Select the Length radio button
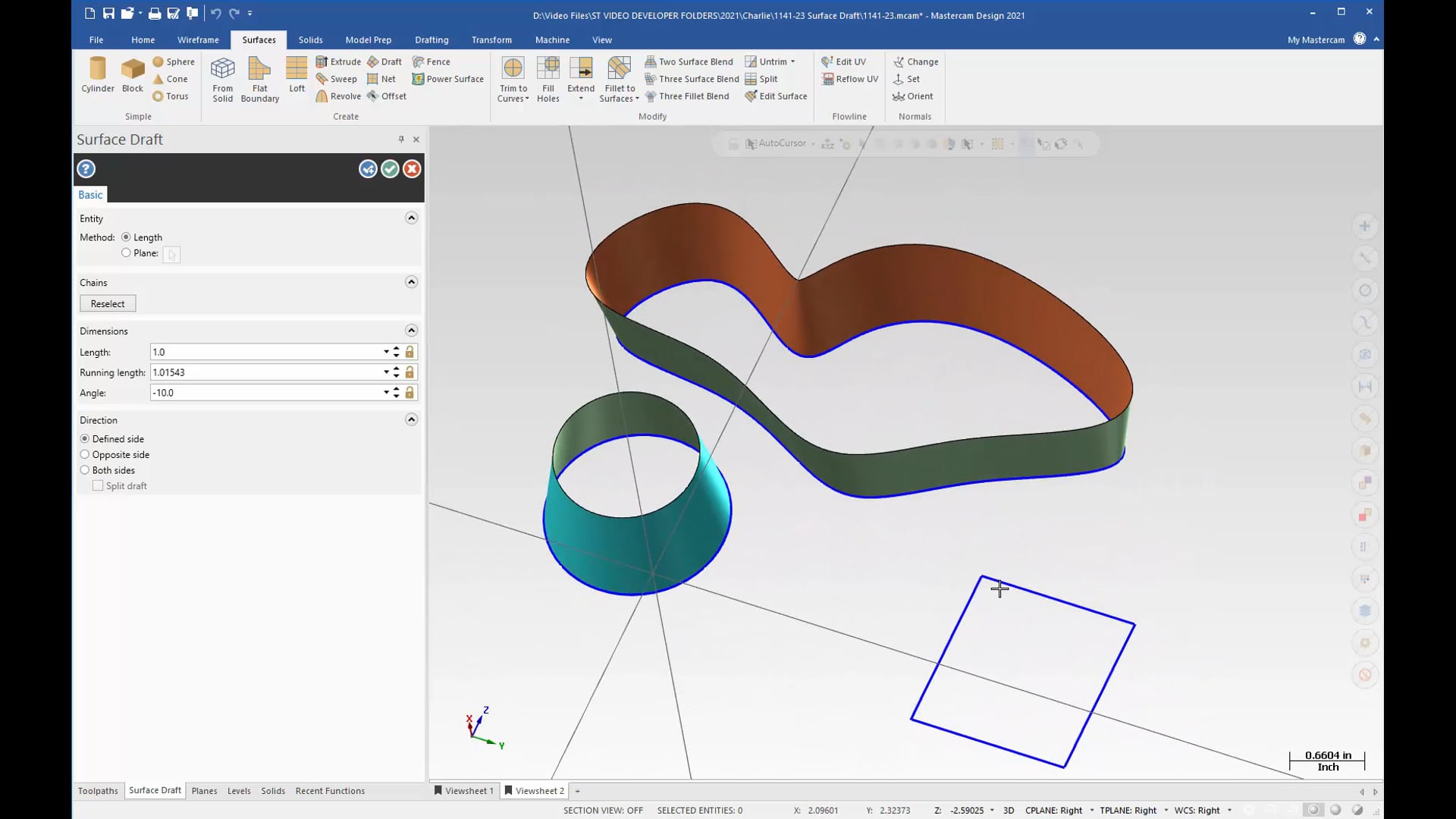The image size is (1456, 819). click(x=126, y=237)
